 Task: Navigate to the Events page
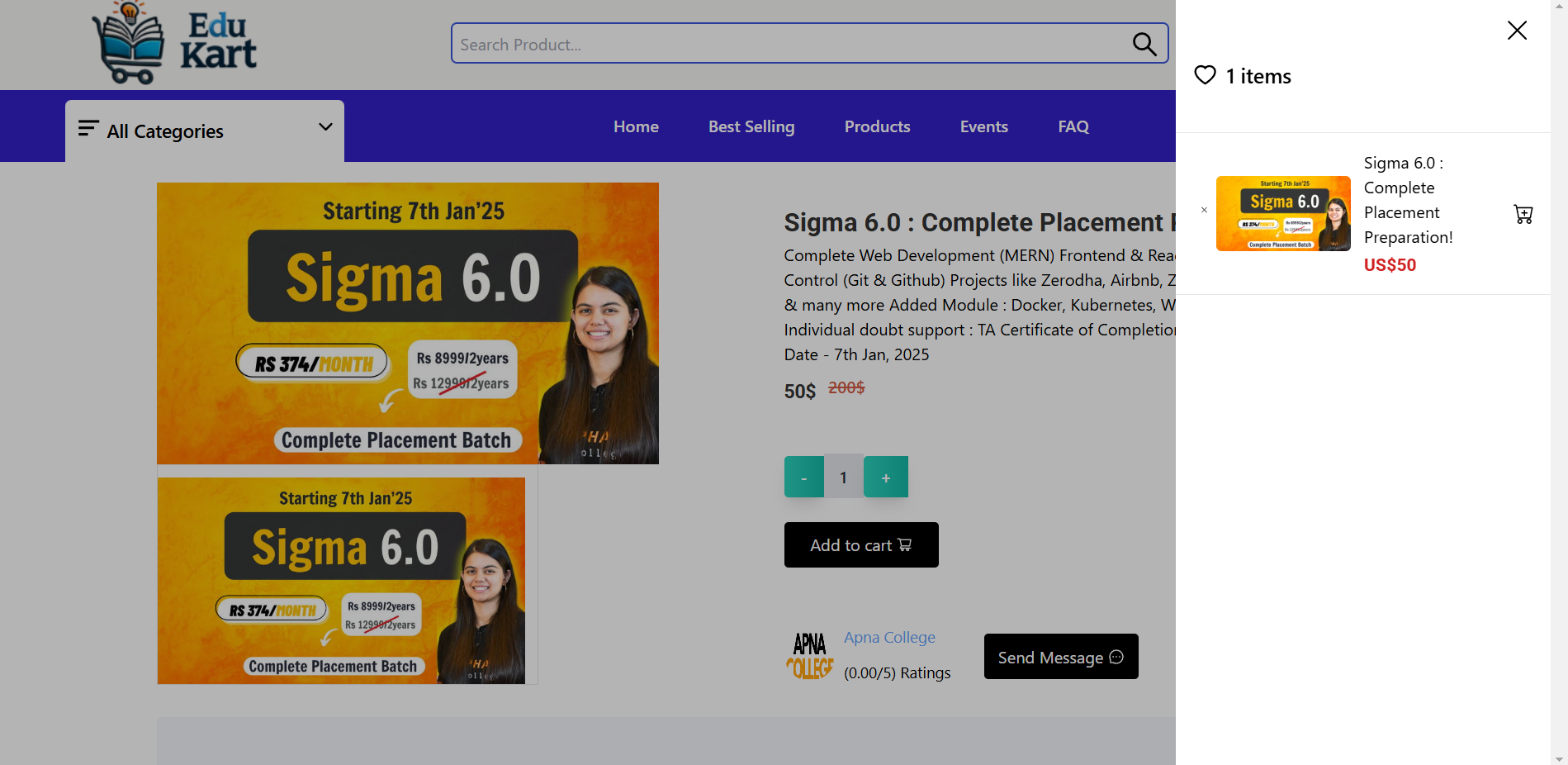point(984,126)
